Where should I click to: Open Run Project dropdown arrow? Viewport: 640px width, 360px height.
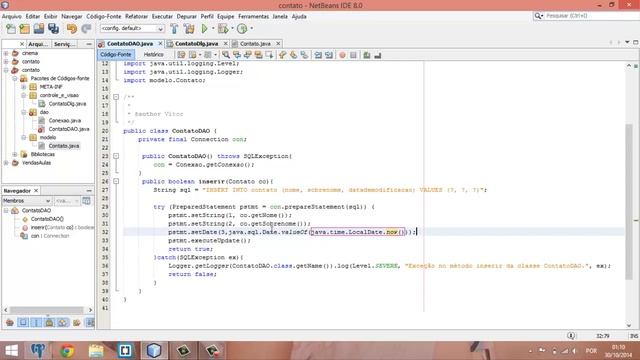[213, 28]
